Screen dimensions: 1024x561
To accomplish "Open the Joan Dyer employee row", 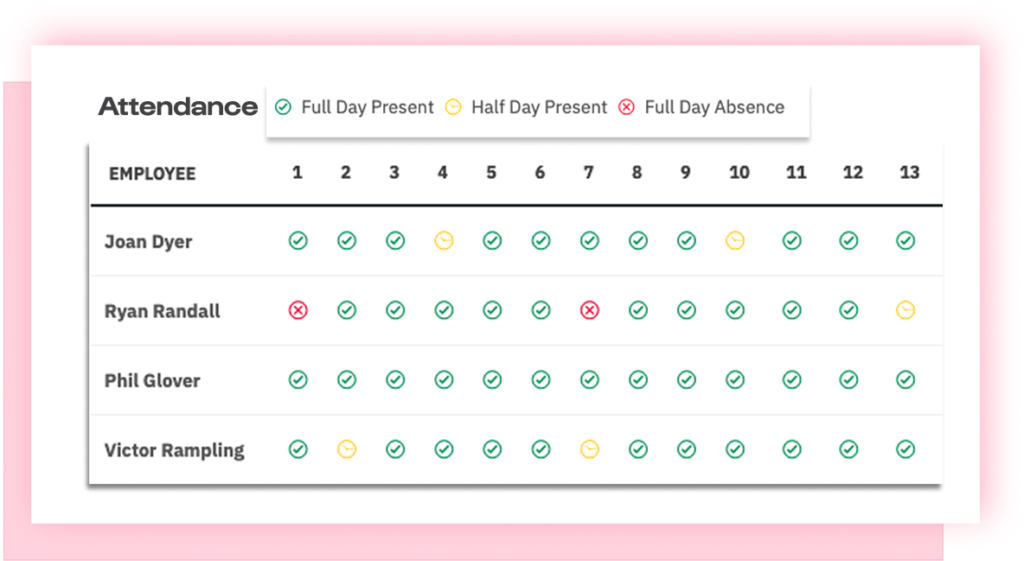I will coord(516,241).
